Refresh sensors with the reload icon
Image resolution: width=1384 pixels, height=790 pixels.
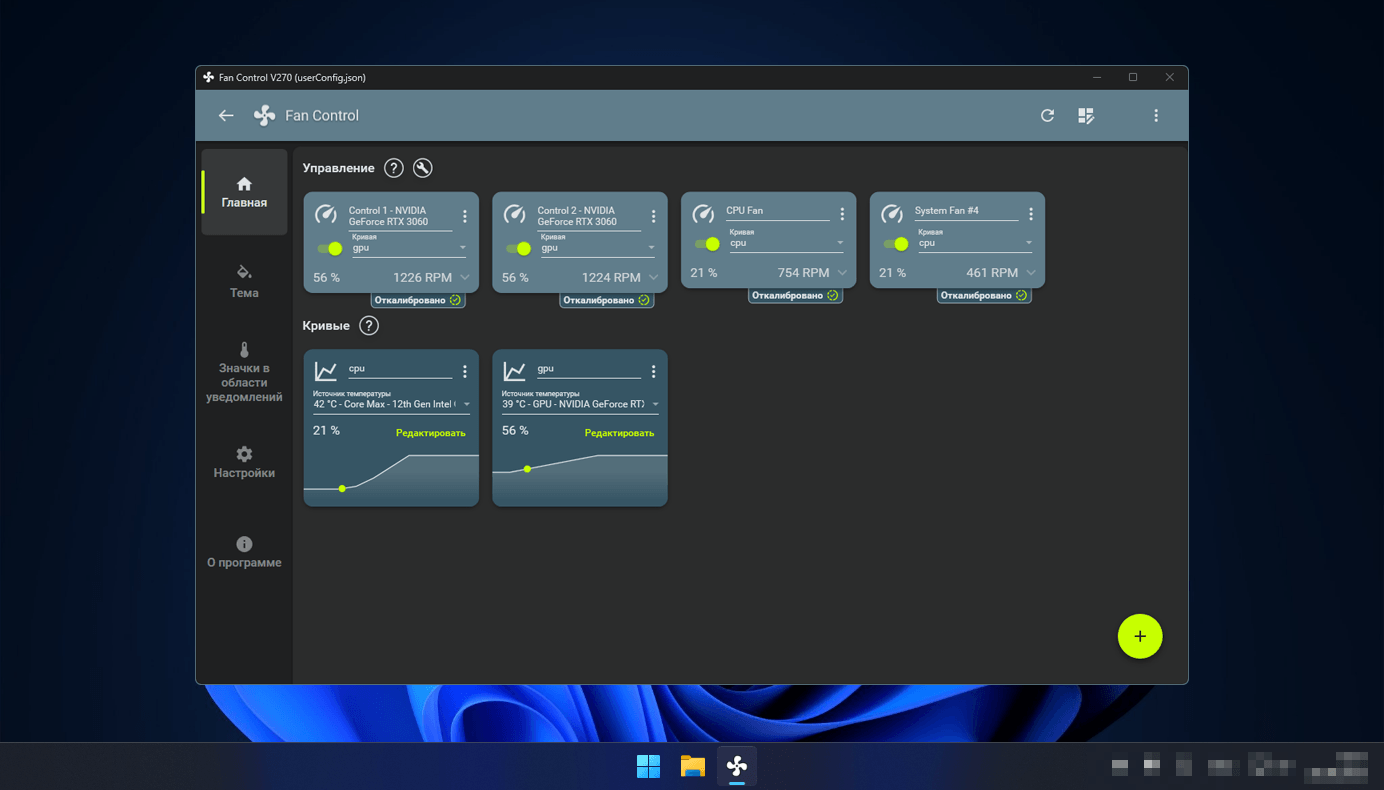pos(1047,115)
